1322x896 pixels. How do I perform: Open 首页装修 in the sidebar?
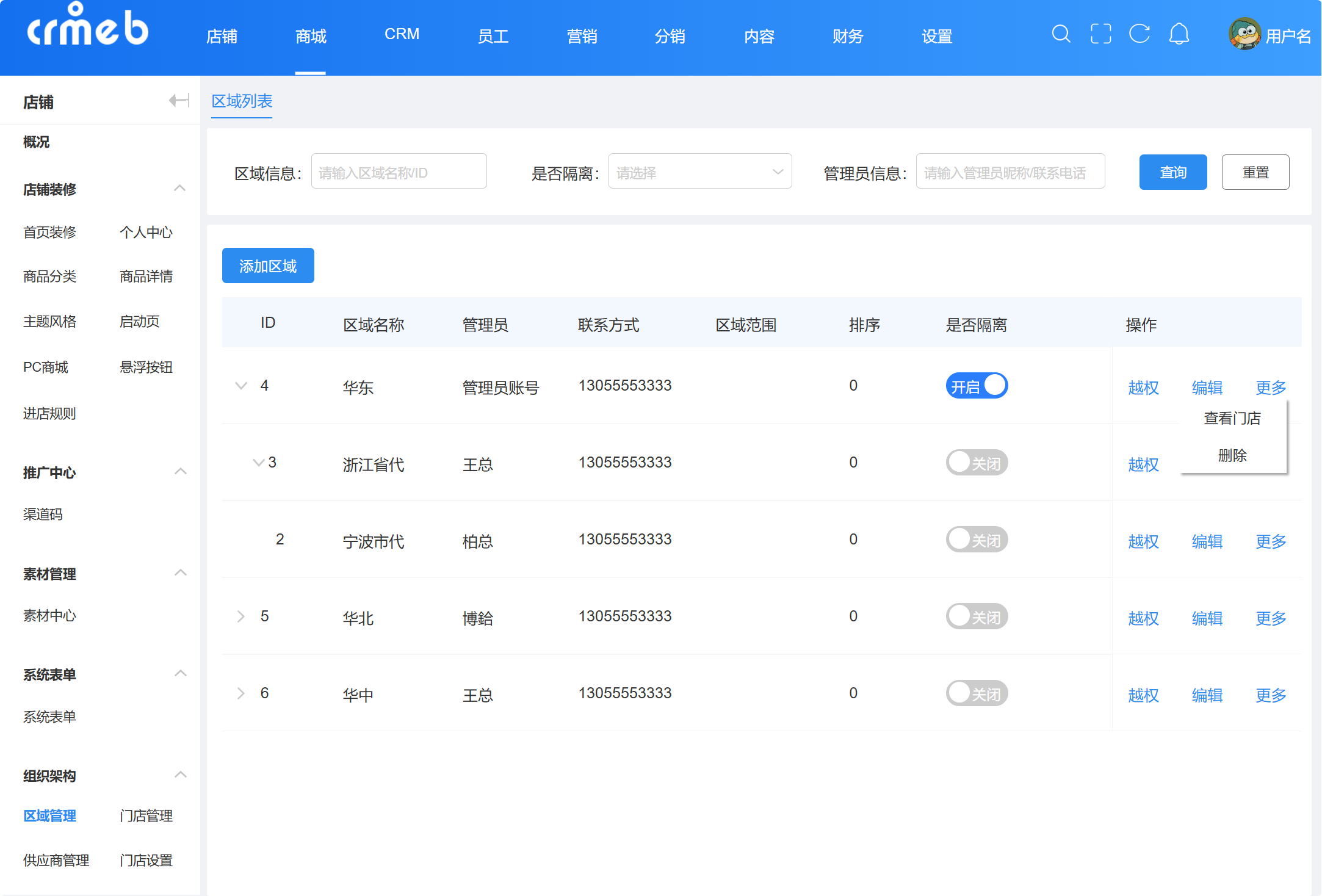pos(49,232)
